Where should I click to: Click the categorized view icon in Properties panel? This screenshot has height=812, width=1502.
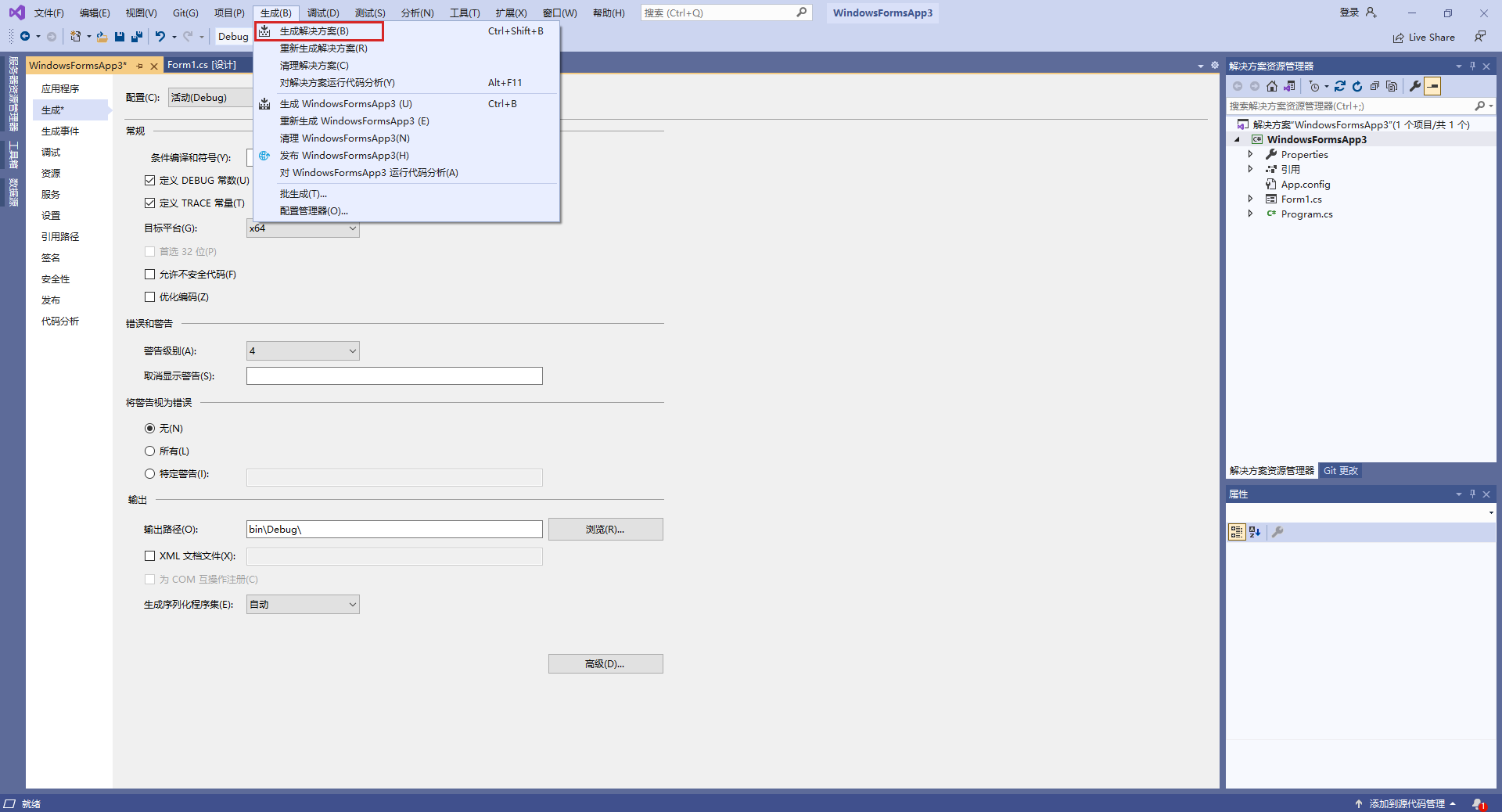(x=1237, y=532)
